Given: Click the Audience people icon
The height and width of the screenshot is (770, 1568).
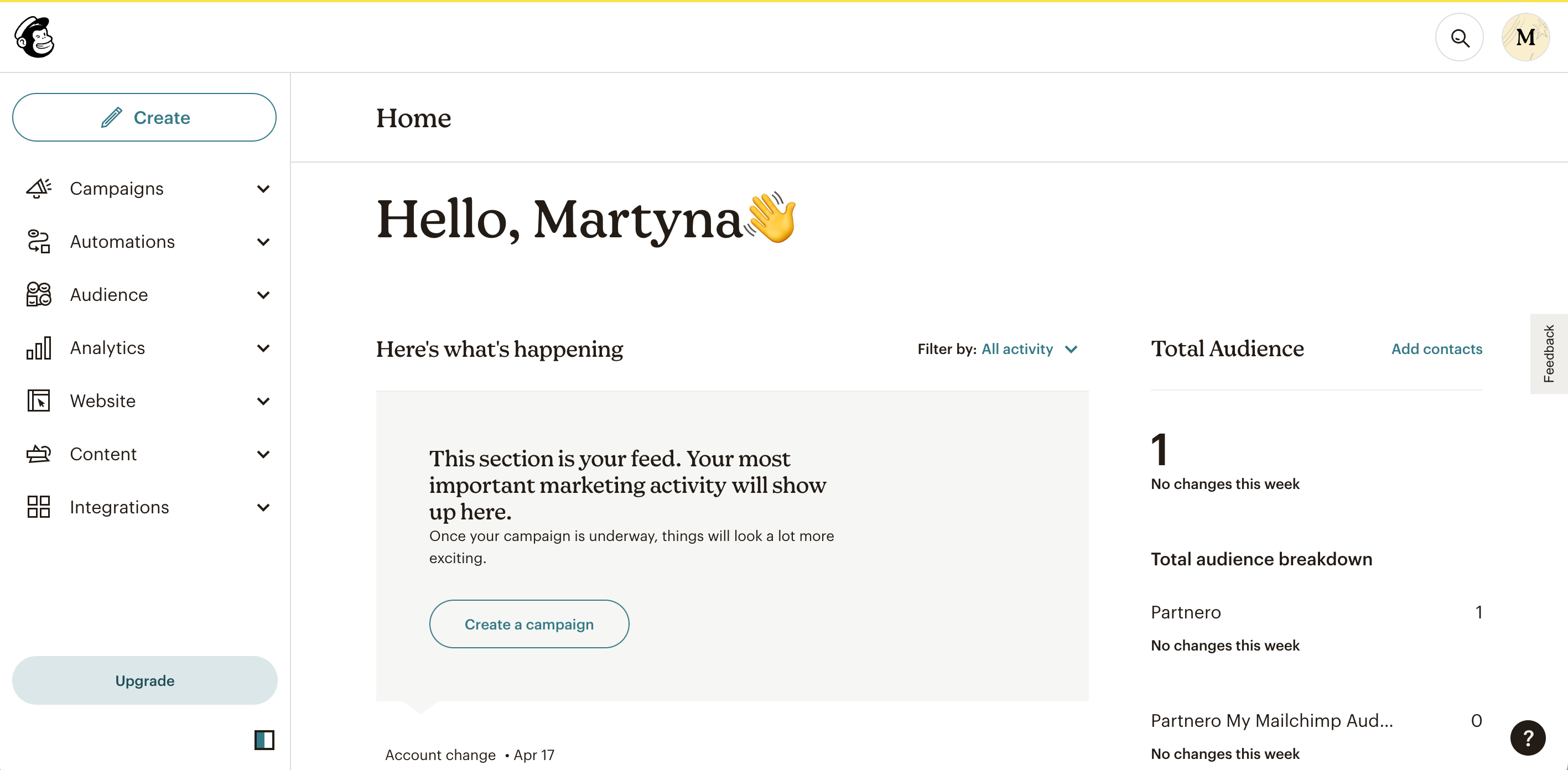Looking at the screenshot, I should (x=39, y=295).
